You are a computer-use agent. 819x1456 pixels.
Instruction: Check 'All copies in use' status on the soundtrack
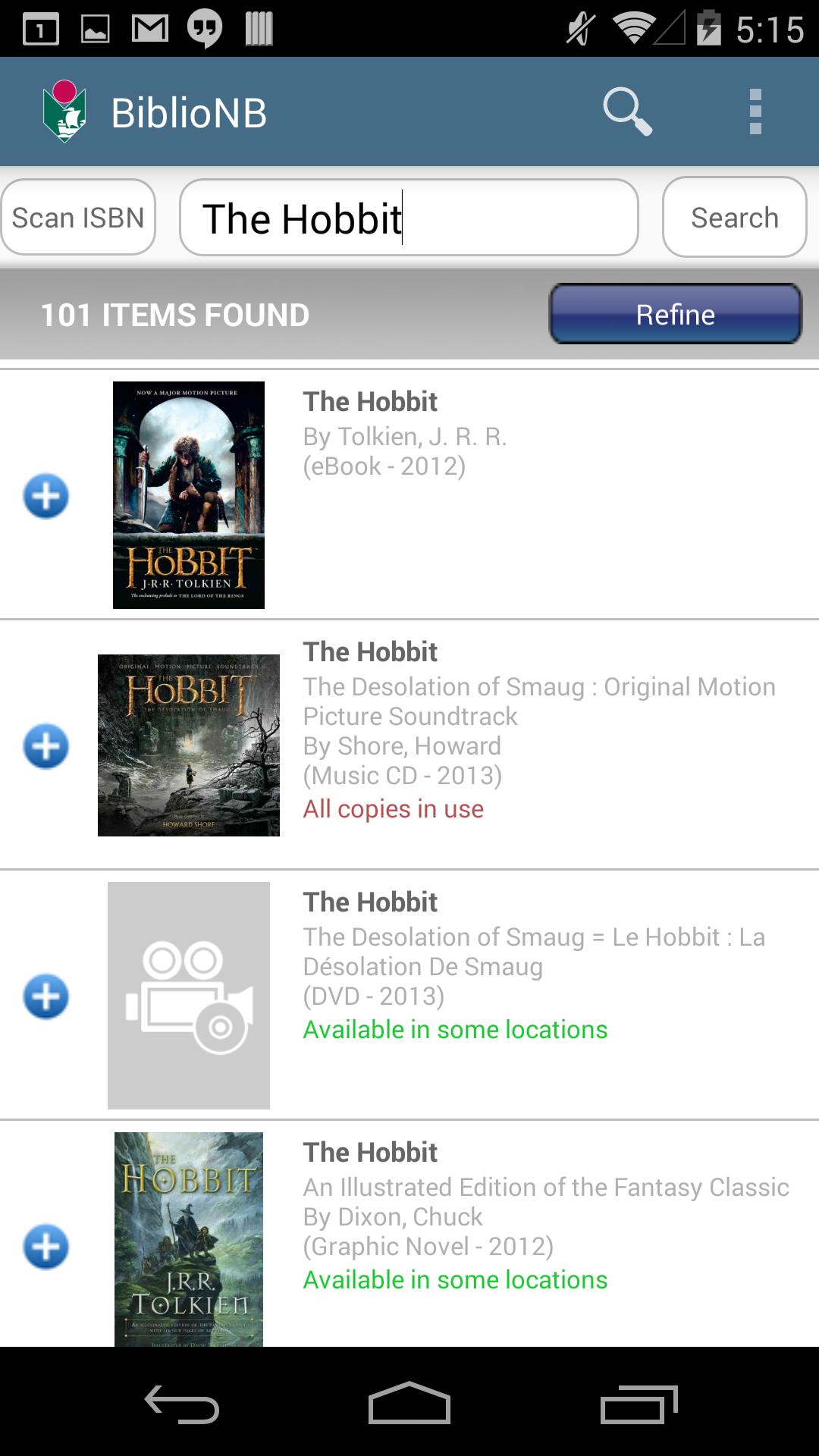393,808
